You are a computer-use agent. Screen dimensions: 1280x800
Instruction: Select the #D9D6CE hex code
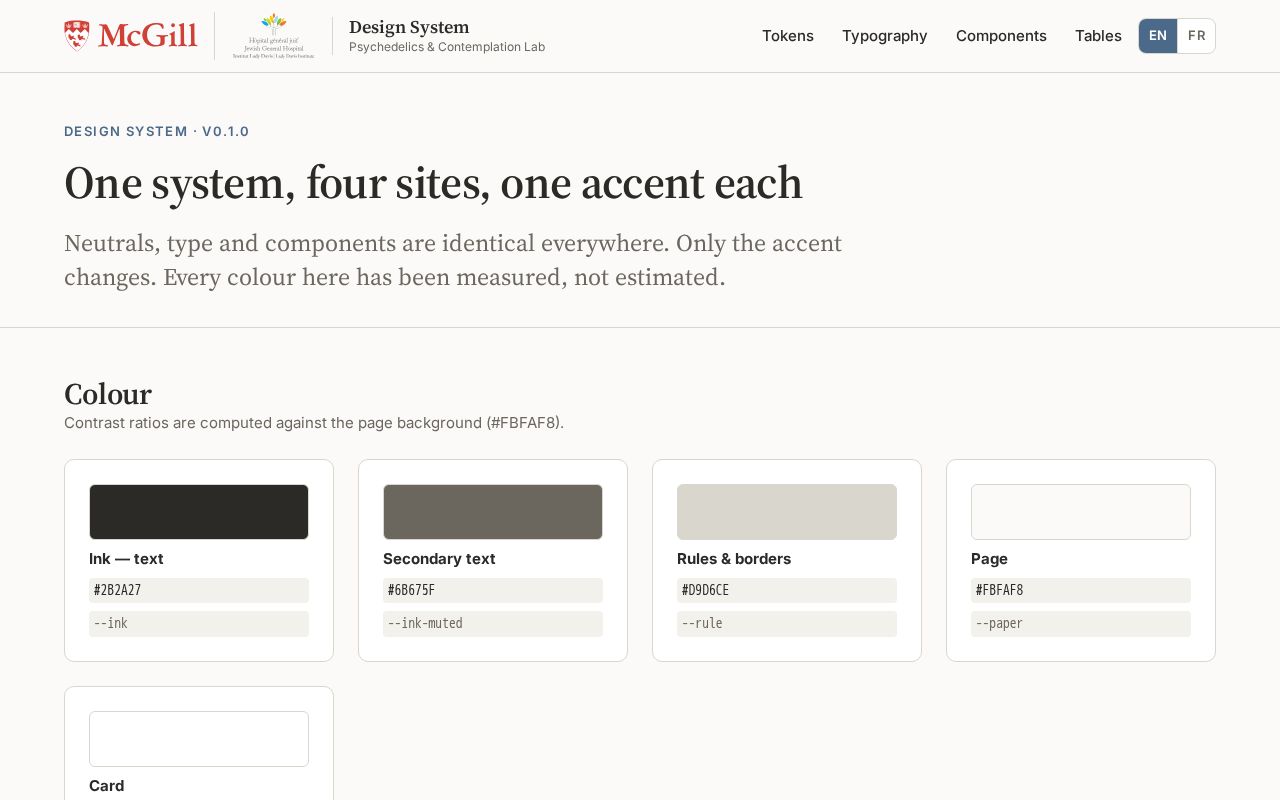[787, 590]
